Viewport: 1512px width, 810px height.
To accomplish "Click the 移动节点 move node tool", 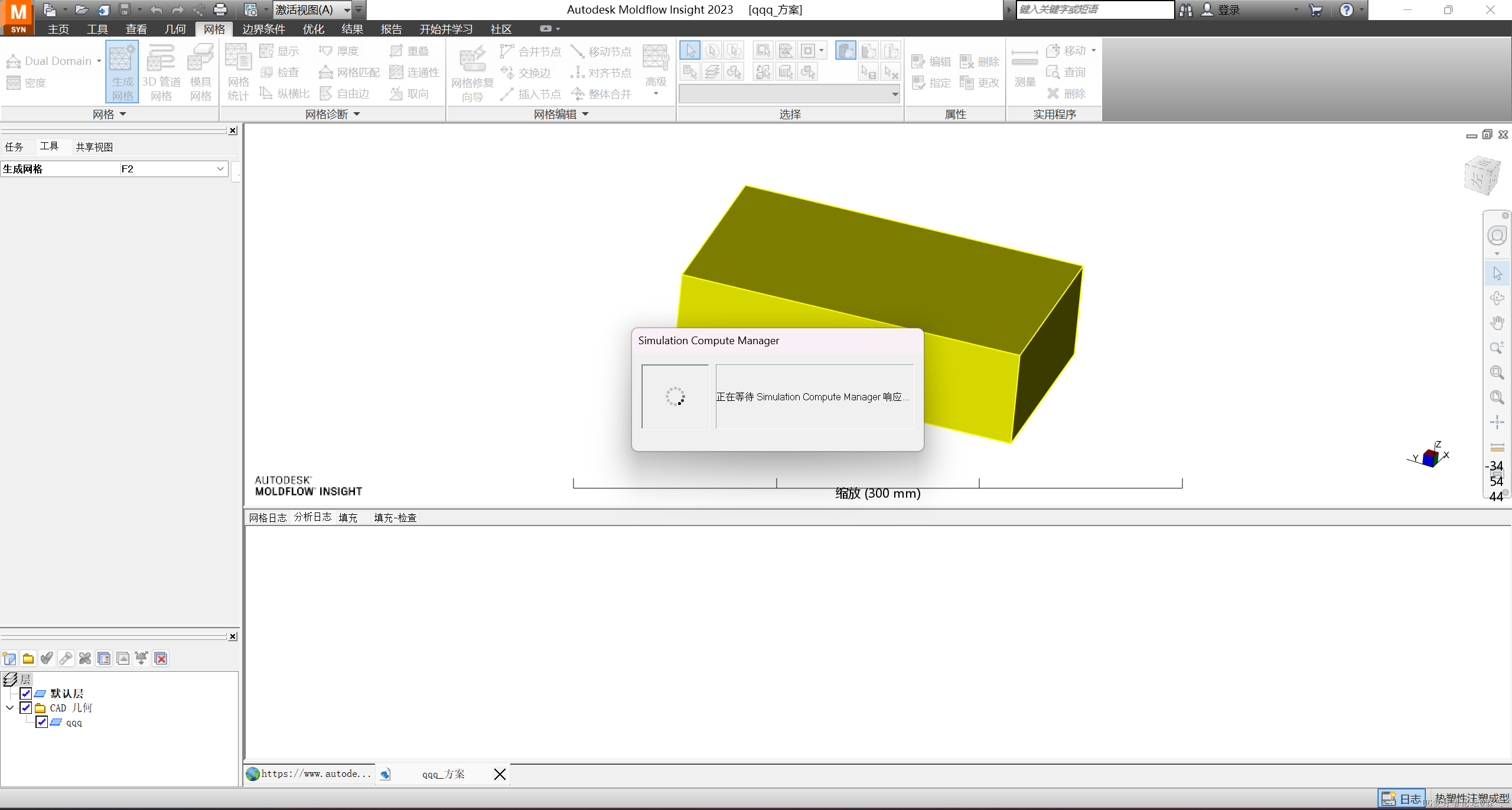I will (601, 51).
